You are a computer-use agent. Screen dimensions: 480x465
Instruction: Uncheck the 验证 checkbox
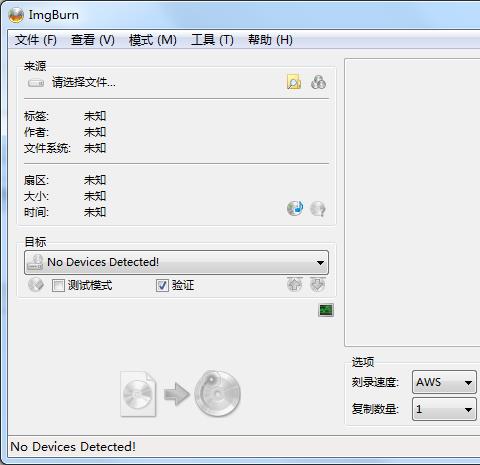coord(162,286)
